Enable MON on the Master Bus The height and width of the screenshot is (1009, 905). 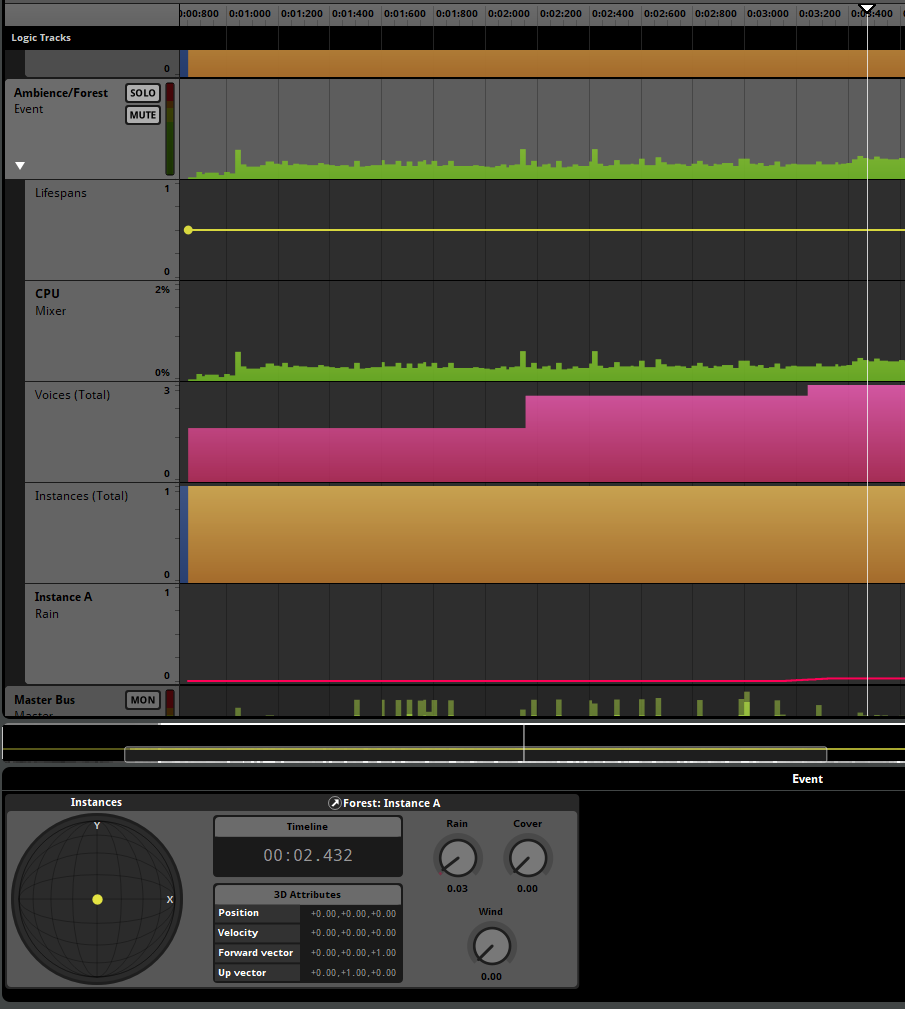142,700
